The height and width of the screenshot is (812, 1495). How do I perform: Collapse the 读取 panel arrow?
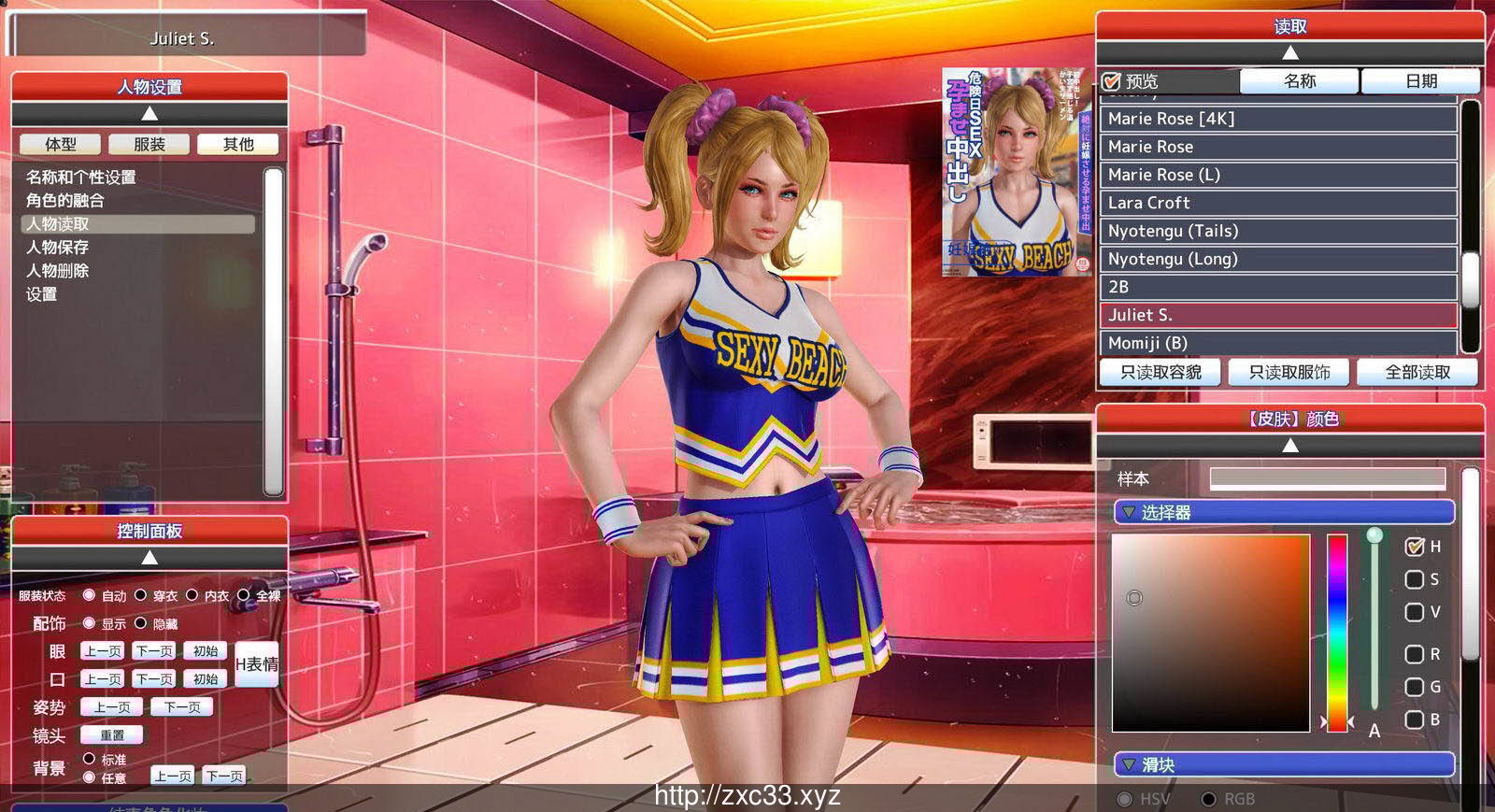1289,52
